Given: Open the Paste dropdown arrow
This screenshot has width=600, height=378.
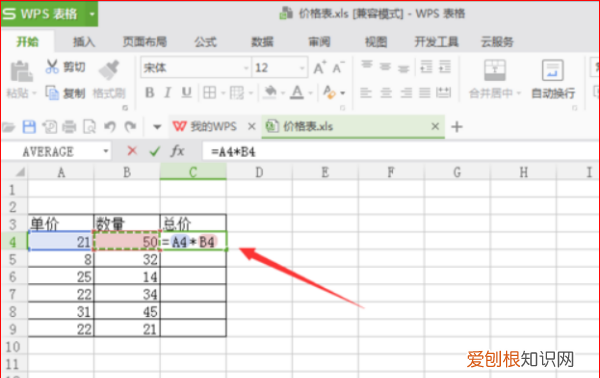Looking at the screenshot, I should tap(34, 93).
